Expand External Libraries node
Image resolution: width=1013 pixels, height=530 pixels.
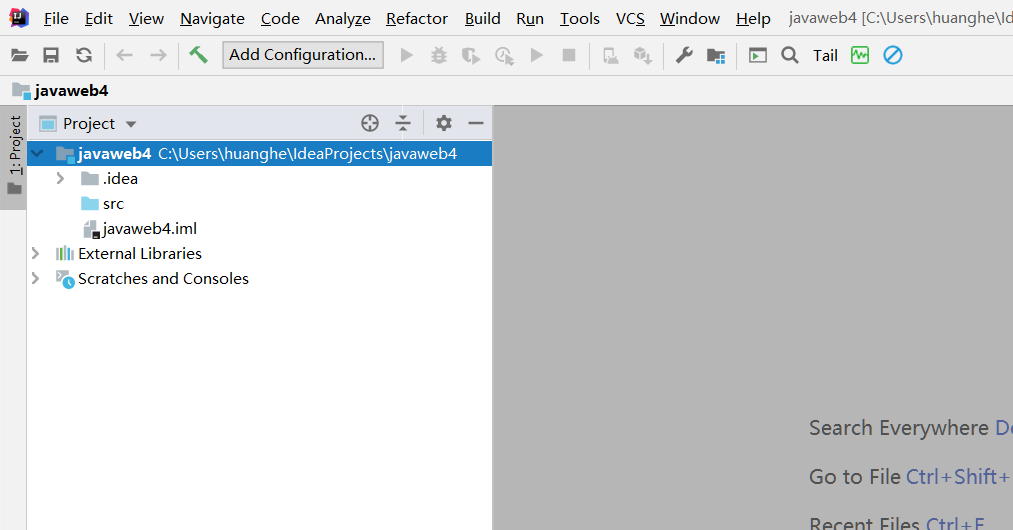(36, 253)
